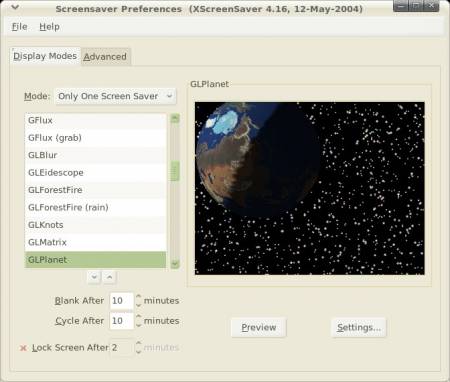This screenshot has height=382, width=450.
Task: Open the File menu
Action: click(20, 27)
